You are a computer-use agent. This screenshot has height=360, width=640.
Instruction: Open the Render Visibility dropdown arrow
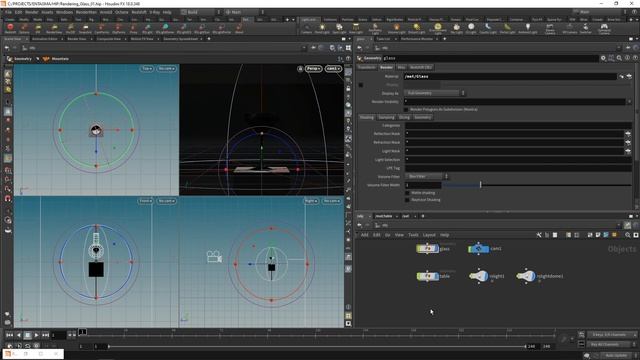pos(629,102)
